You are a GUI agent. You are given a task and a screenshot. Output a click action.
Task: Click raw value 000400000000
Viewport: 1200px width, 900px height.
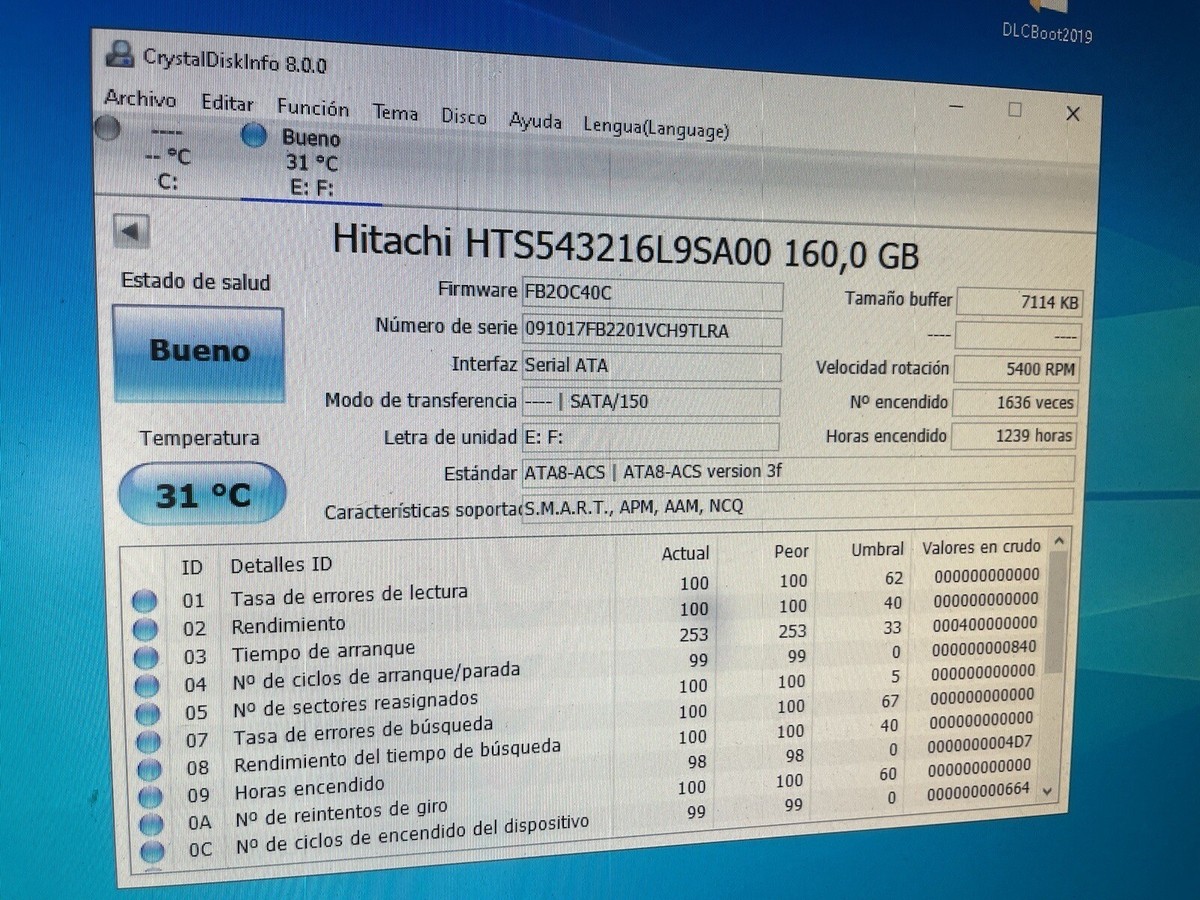[x=984, y=623]
